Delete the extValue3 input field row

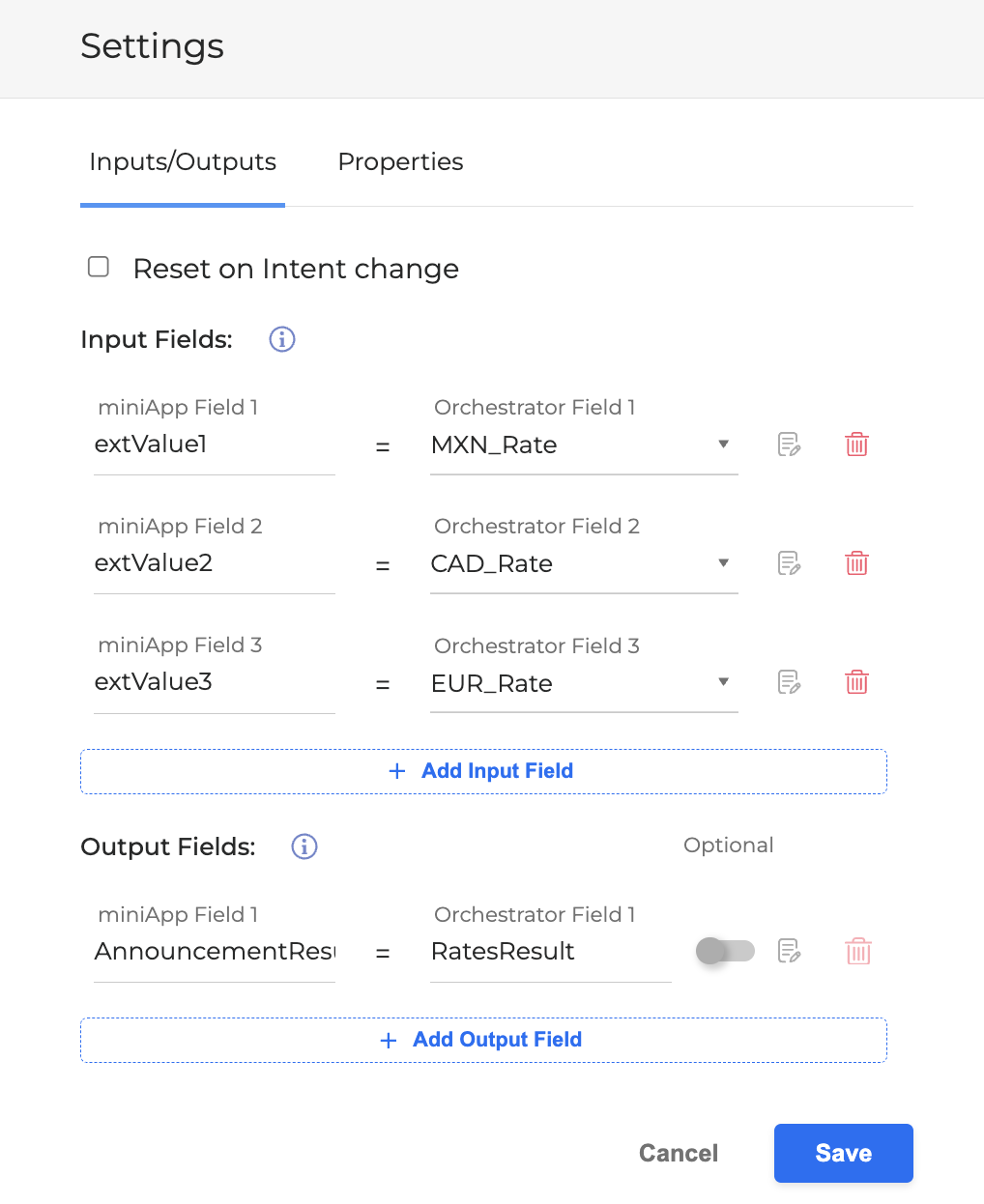[856, 682]
